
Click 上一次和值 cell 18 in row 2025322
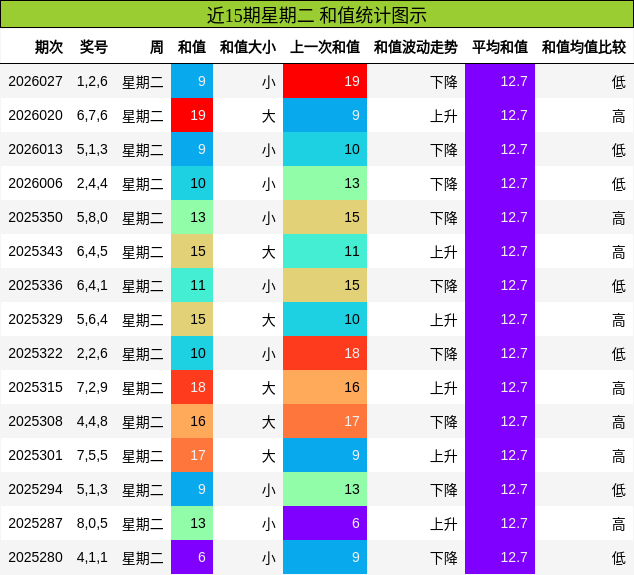click(x=325, y=353)
